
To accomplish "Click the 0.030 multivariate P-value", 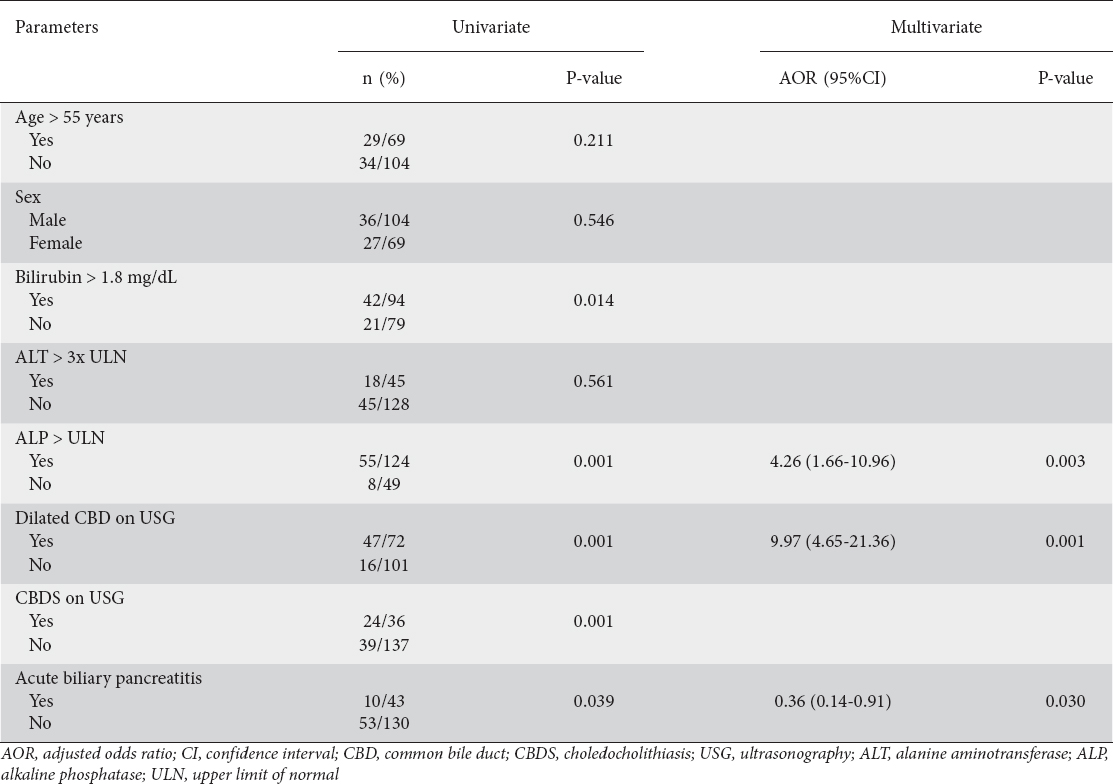I will click(x=1065, y=701).
